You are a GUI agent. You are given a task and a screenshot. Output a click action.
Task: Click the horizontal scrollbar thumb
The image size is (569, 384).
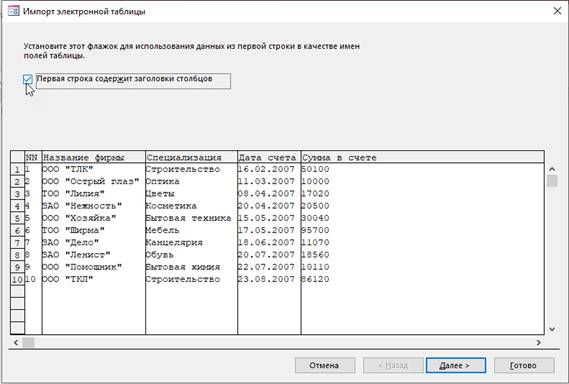click(28, 342)
